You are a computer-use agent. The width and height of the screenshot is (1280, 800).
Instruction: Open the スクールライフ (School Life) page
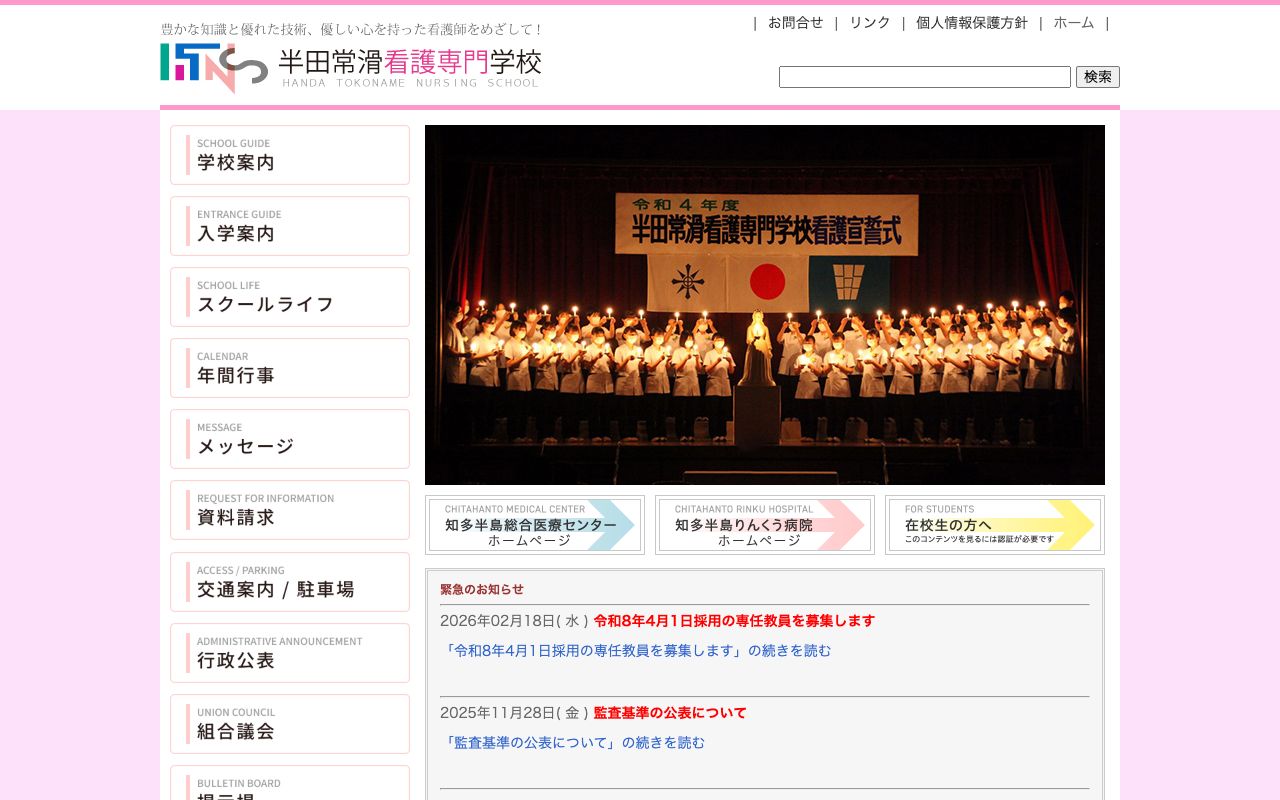coord(290,297)
